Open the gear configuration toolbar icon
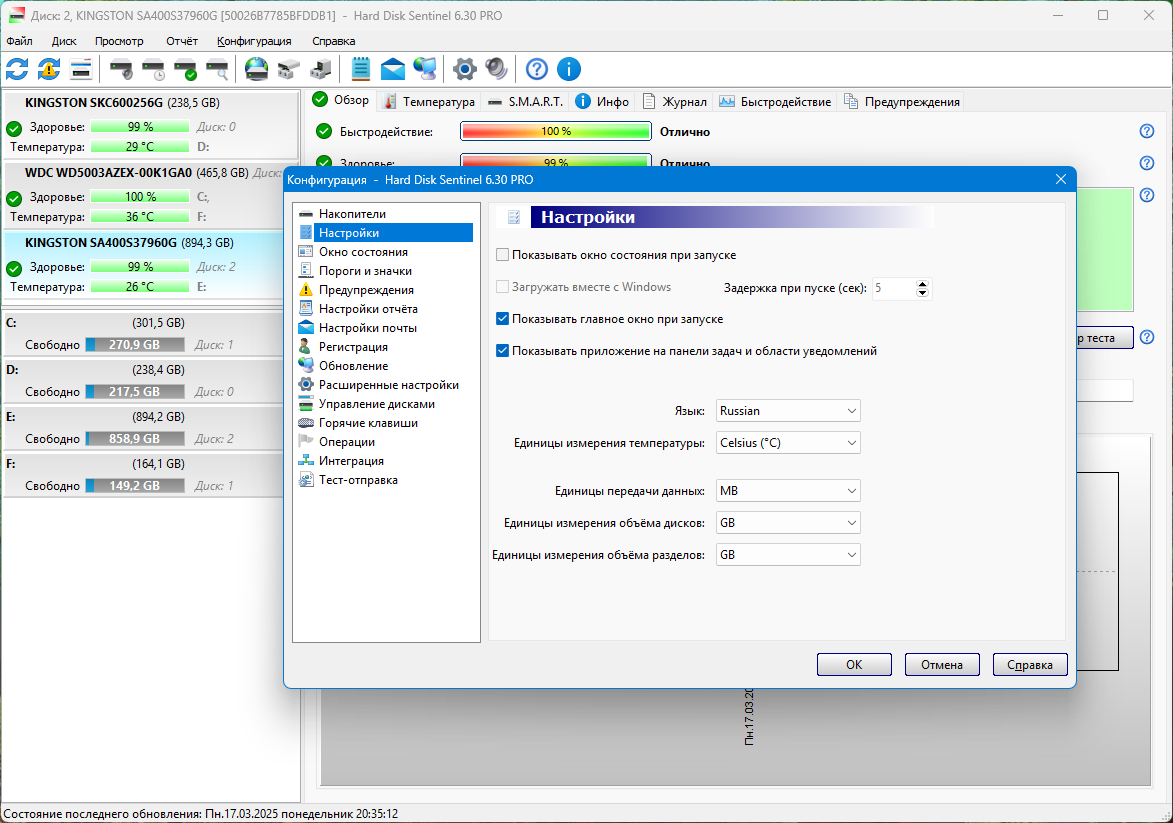Image resolution: width=1173 pixels, height=823 pixels. pos(465,70)
